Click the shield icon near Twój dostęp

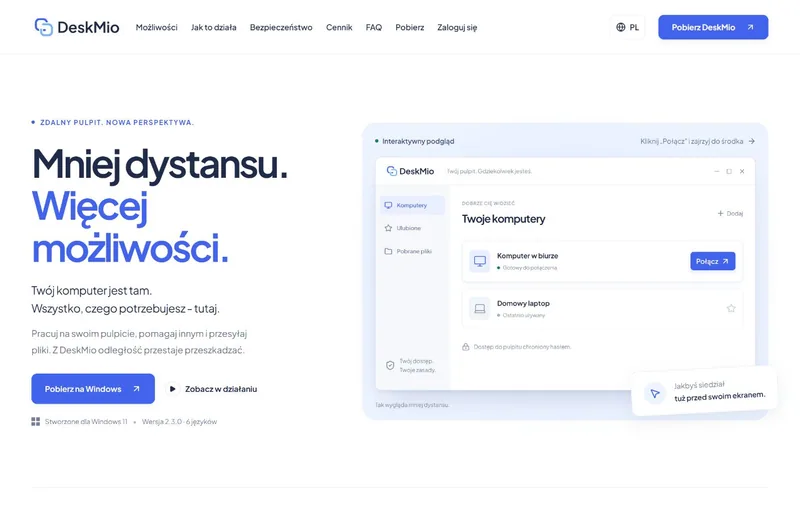(390, 365)
